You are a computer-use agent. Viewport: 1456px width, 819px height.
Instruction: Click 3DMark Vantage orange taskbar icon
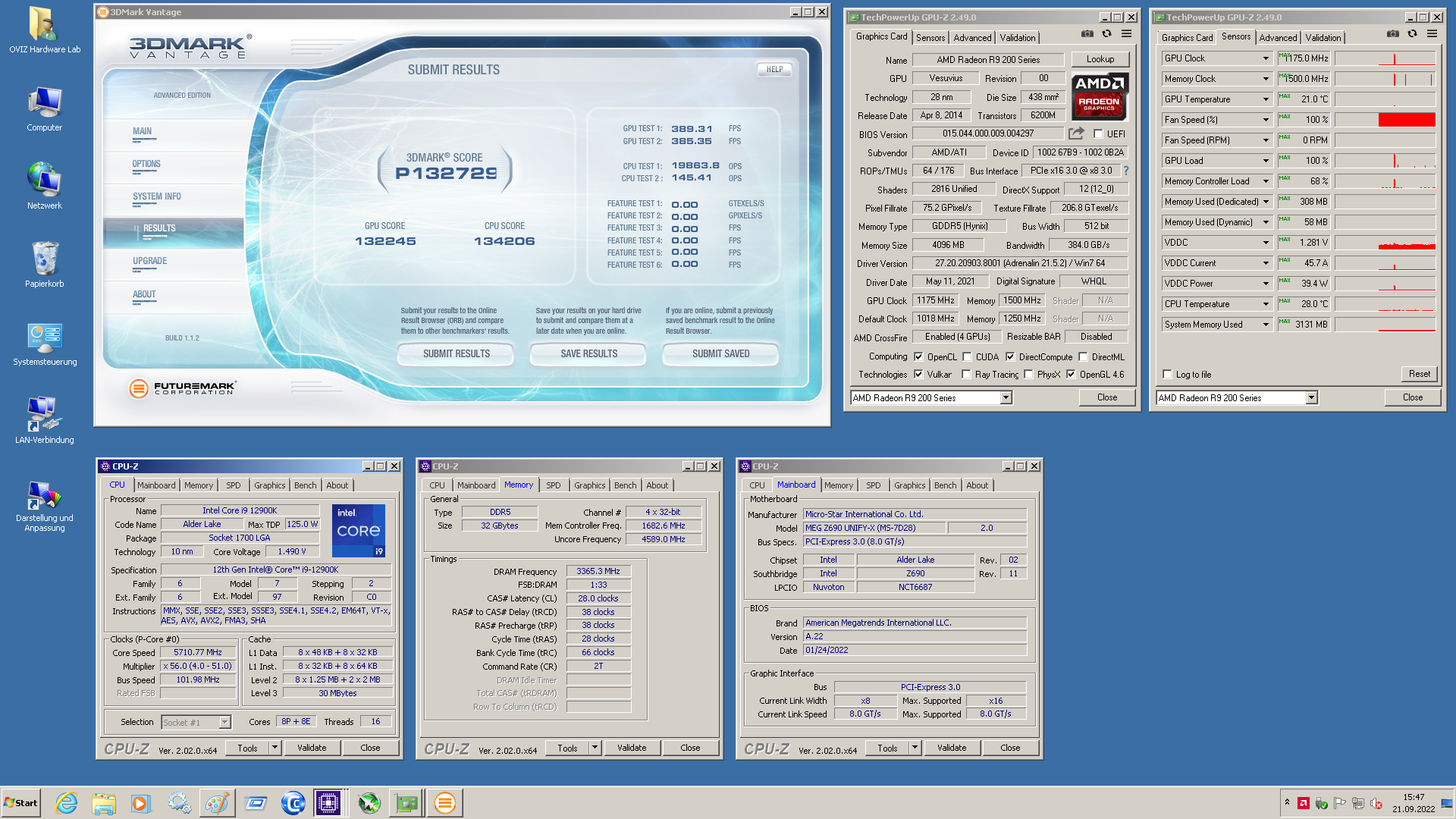tap(445, 803)
